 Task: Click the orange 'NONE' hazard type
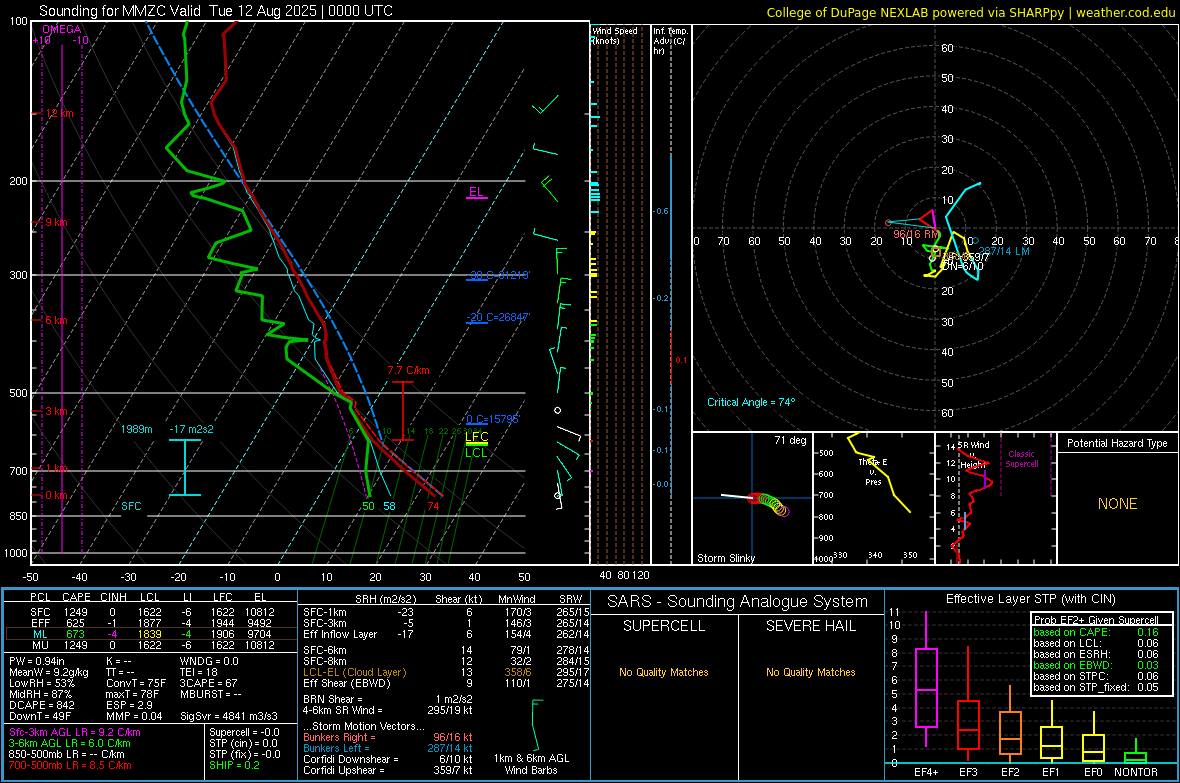point(1118,504)
